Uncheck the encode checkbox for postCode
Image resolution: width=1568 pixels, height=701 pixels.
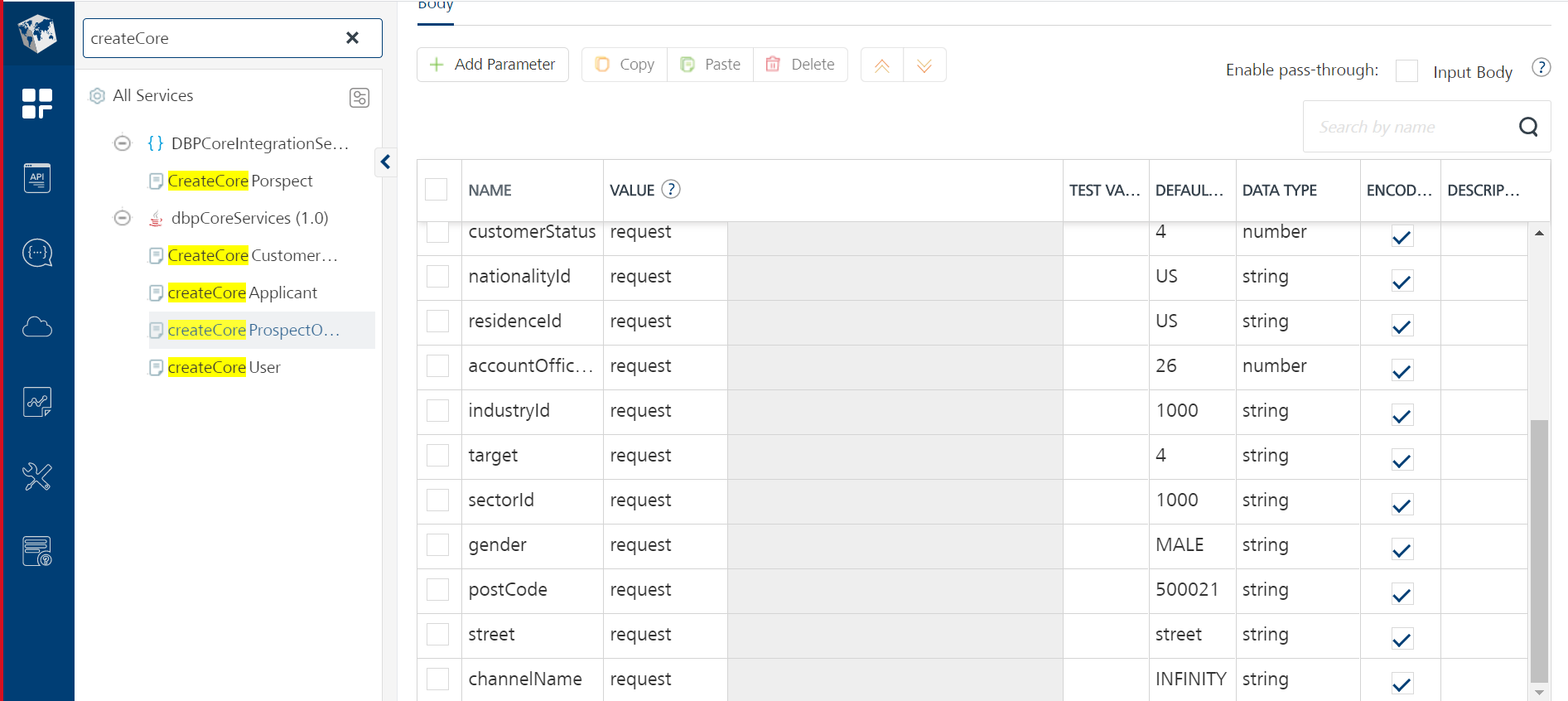pyautogui.click(x=1402, y=593)
